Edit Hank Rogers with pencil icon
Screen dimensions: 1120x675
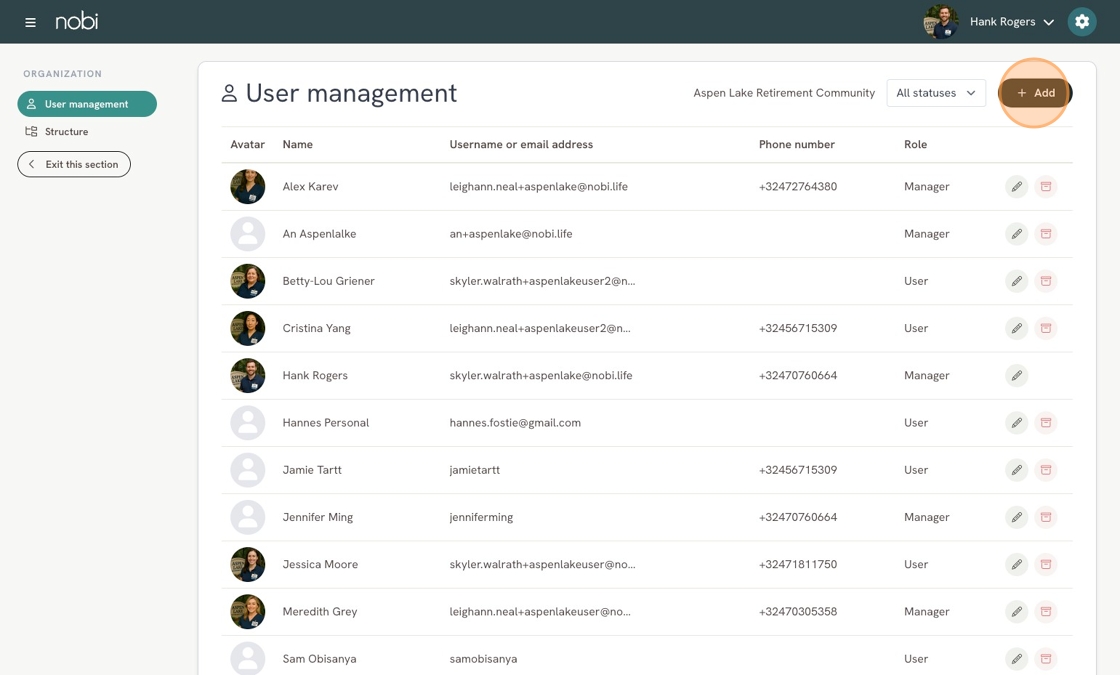tap(1016, 376)
